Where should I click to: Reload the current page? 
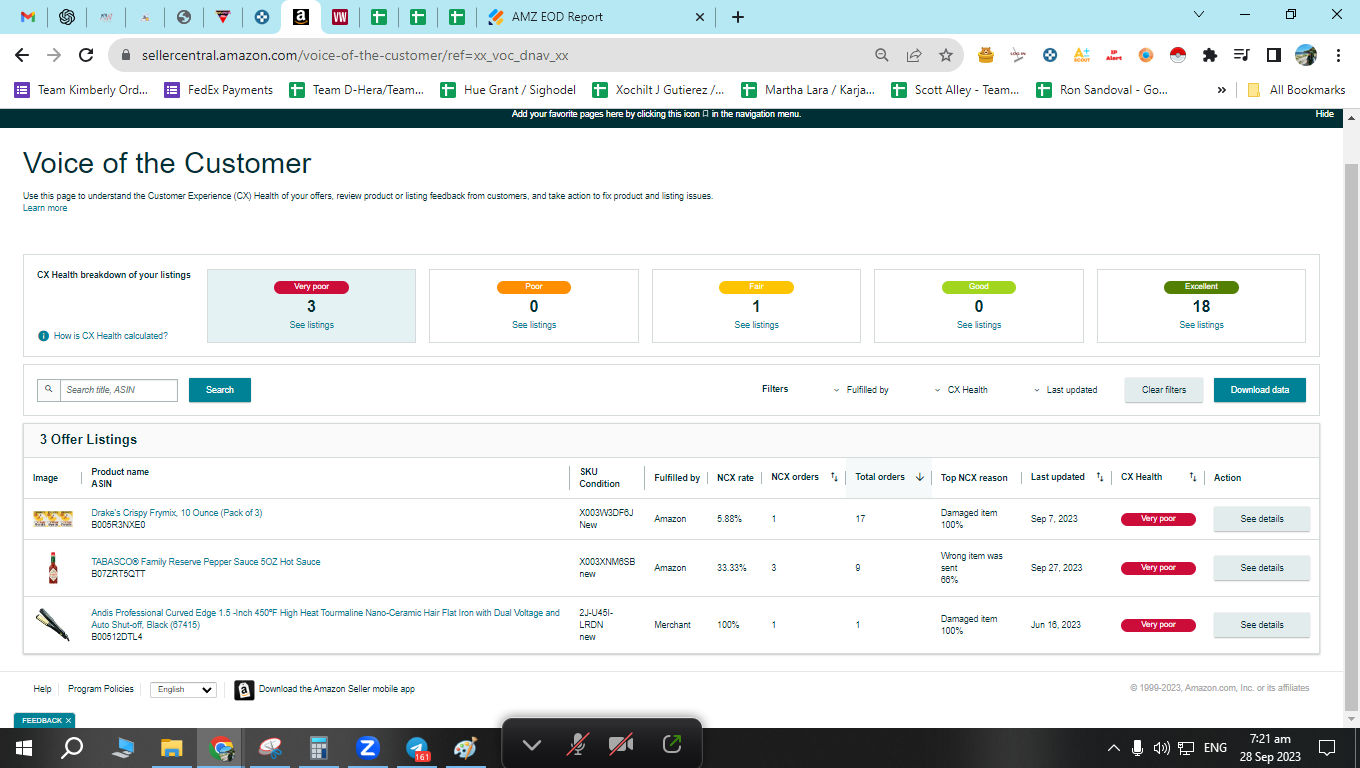click(86, 55)
